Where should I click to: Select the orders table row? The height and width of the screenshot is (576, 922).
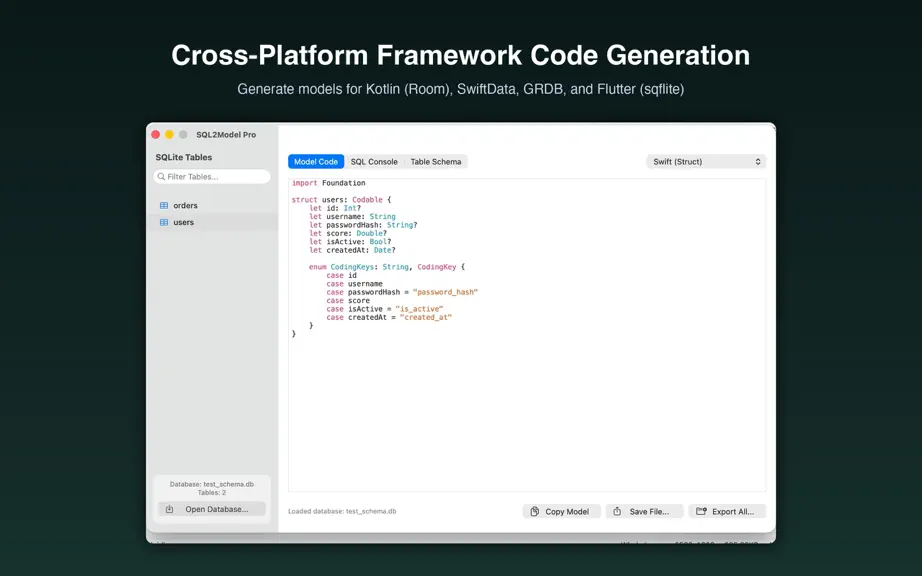[x=212, y=205]
